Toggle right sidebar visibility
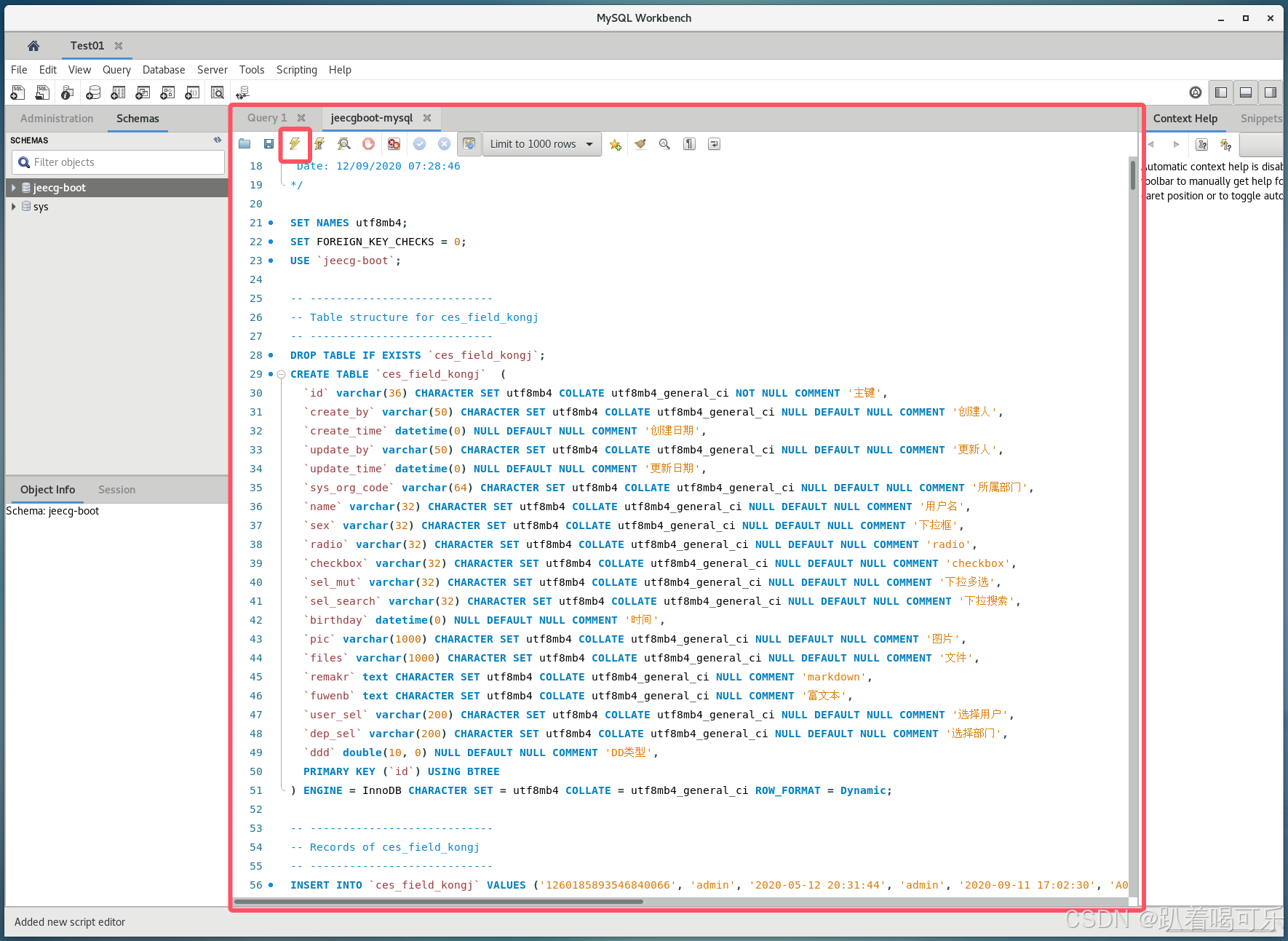The image size is (1288, 941). coord(1271,92)
